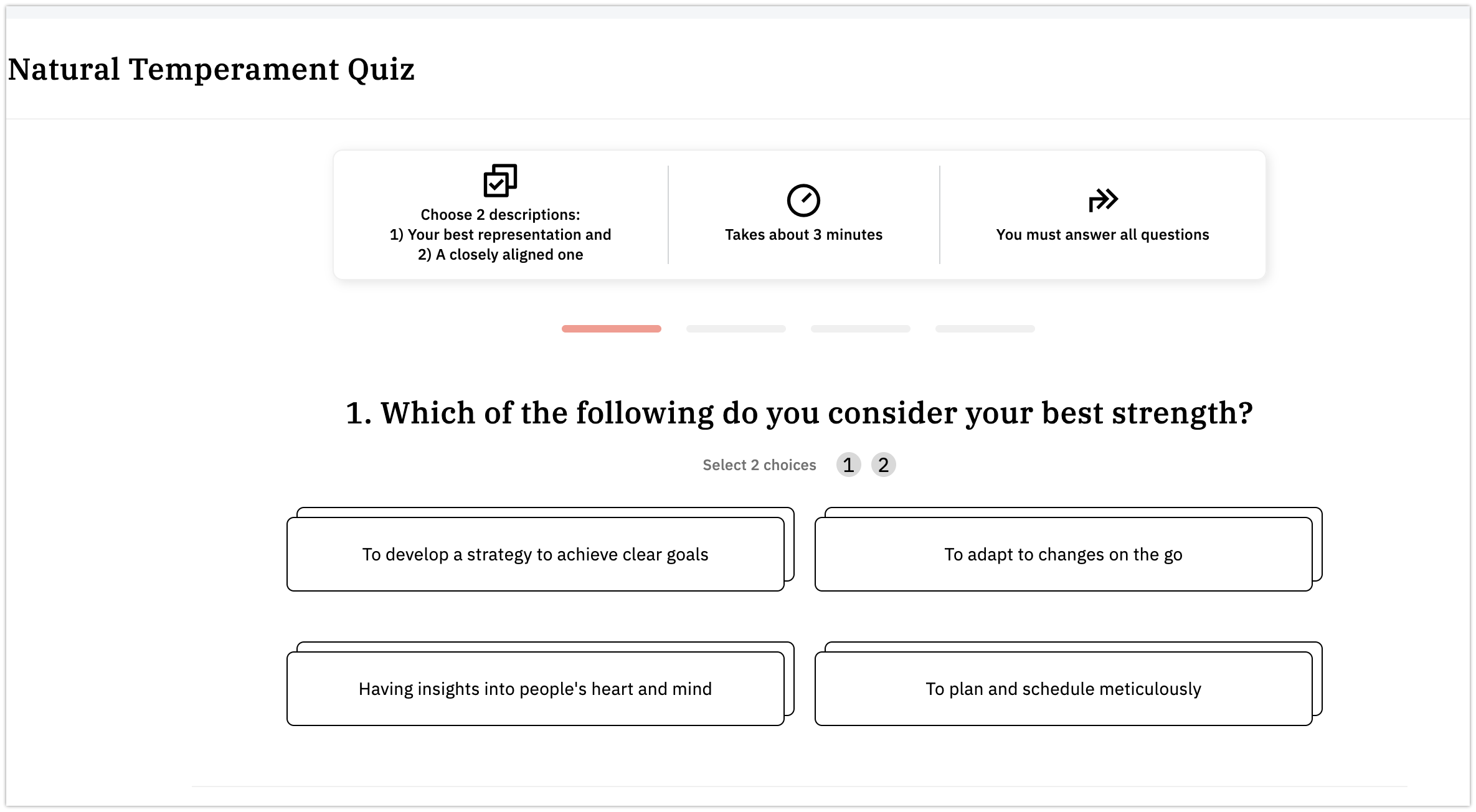Click the second gray progress segment
This screenshot has height=812, width=1476.
(736, 329)
